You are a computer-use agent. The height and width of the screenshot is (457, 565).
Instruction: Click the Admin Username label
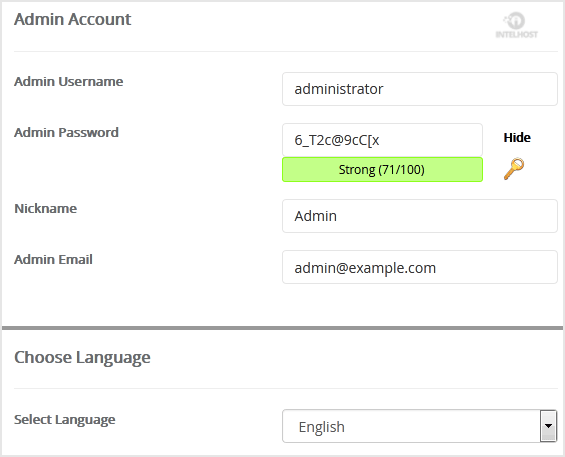click(68, 81)
